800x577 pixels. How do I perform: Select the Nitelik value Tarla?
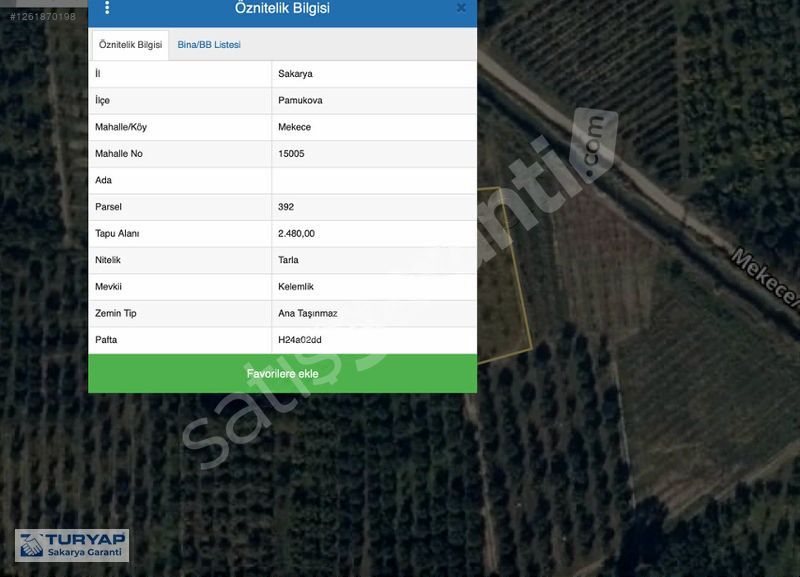pyautogui.click(x=288, y=260)
